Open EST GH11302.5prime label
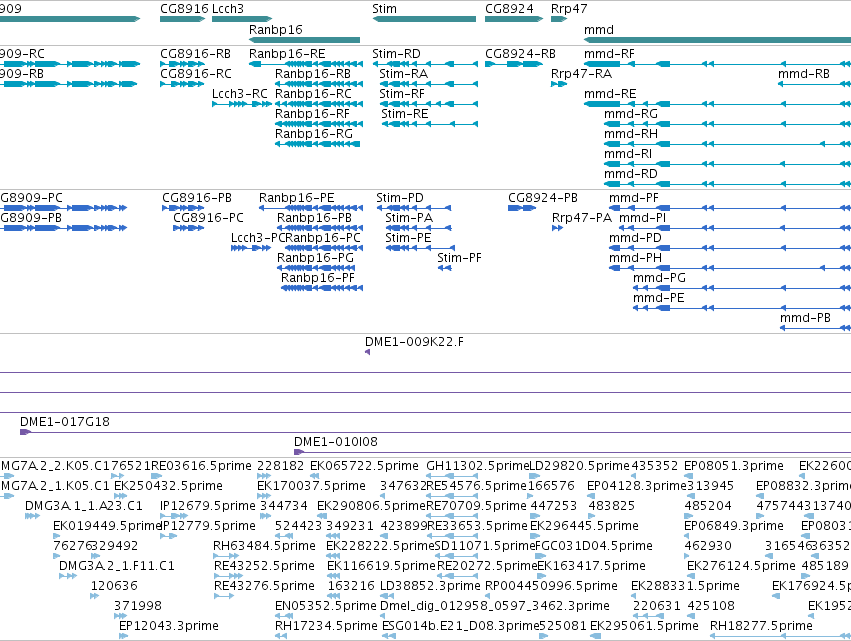 tap(478, 466)
